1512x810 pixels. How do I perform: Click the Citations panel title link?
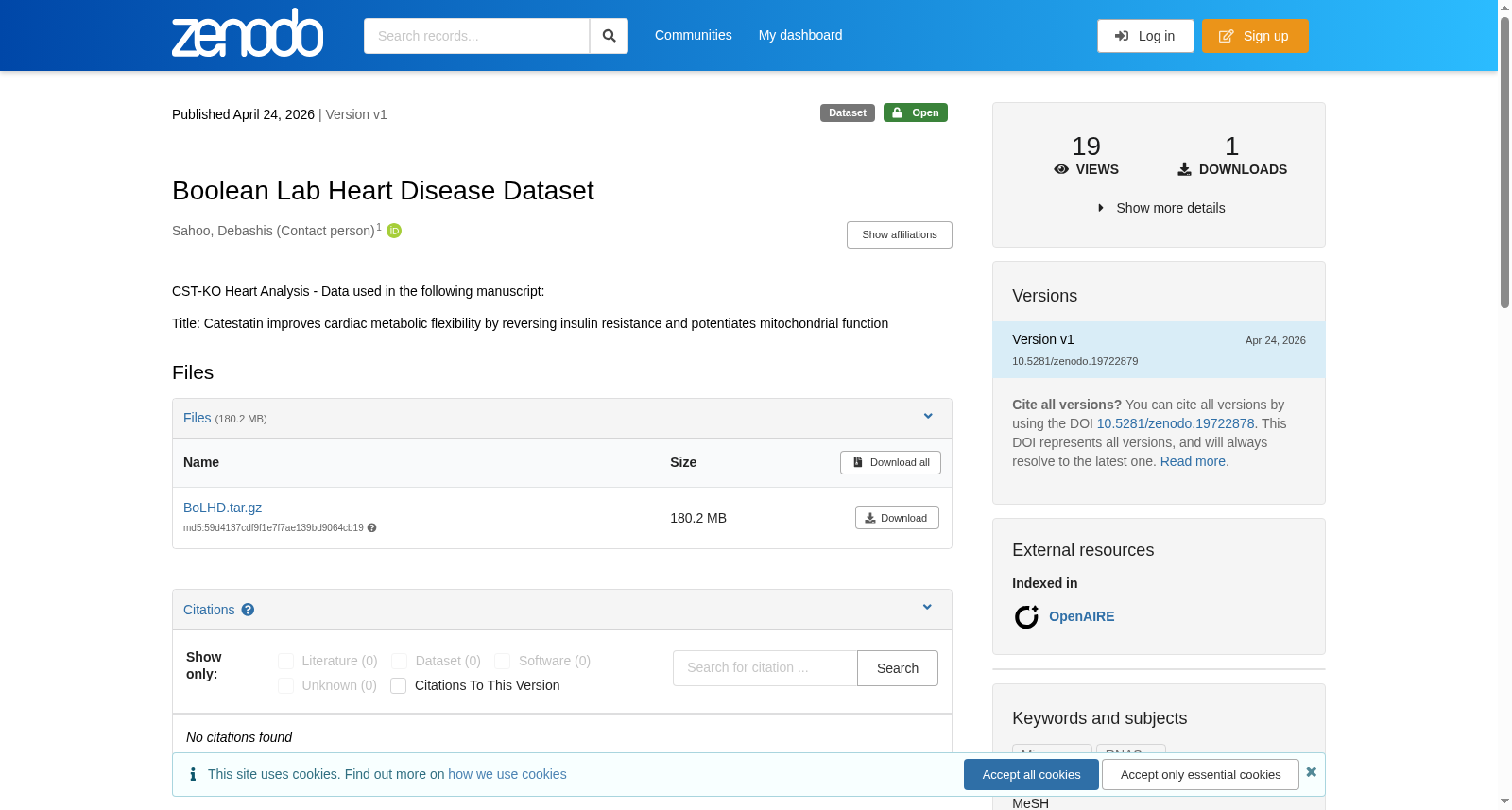[x=209, y=610]
